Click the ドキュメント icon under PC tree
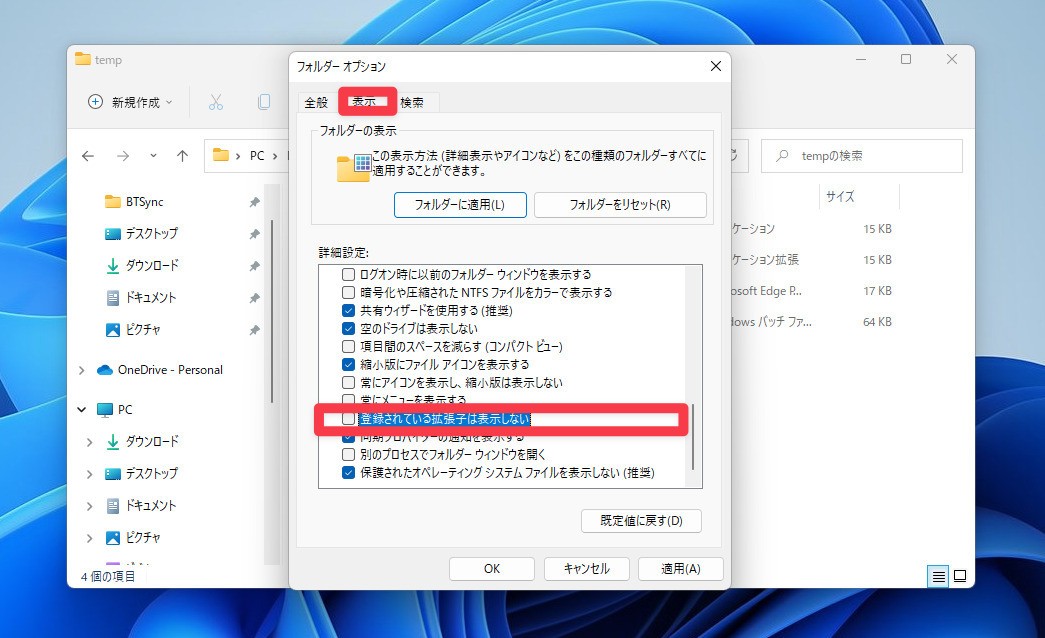Screen dimensions: 1045x638 click(113, 505)
